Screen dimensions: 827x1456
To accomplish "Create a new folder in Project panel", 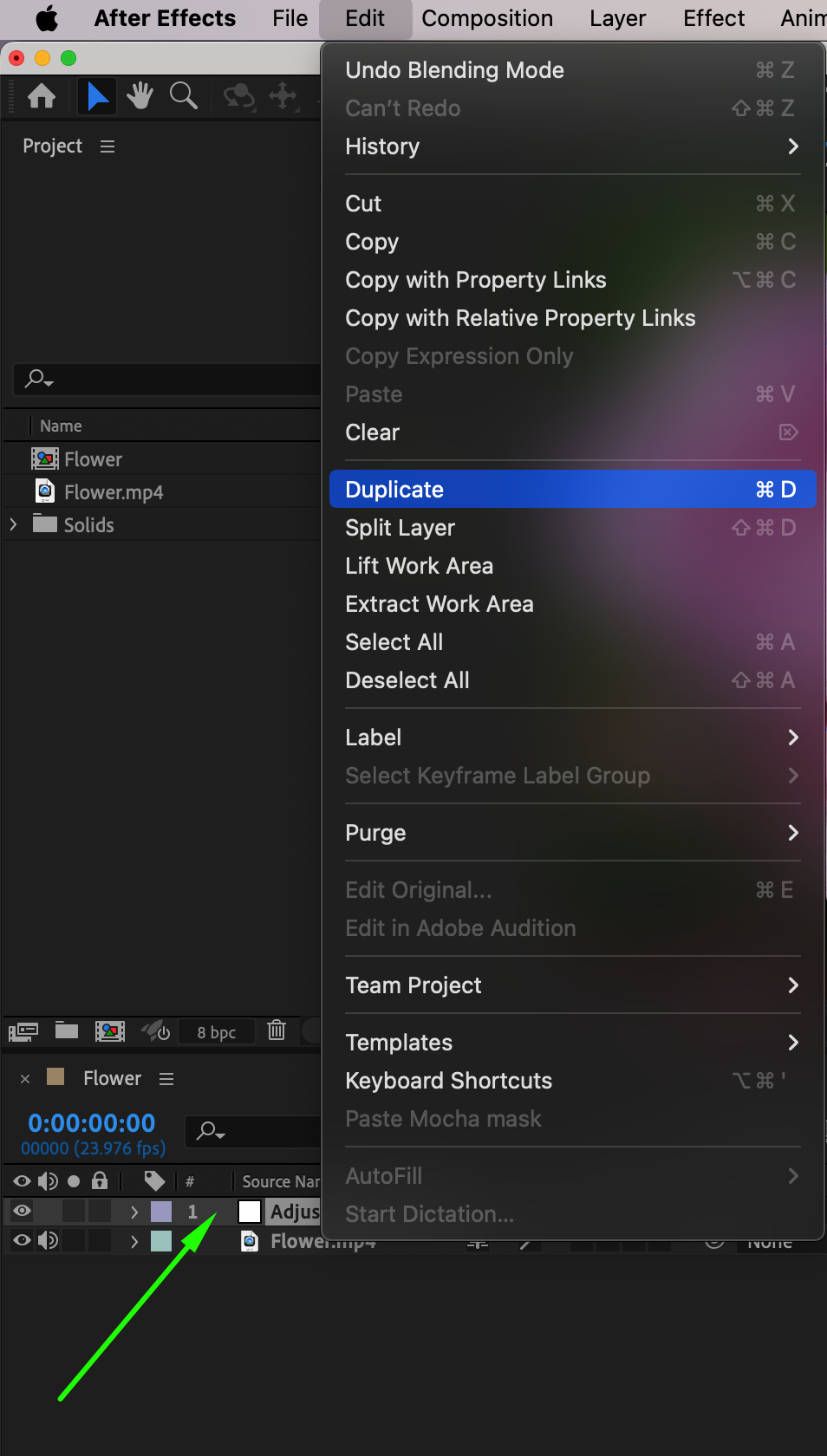I will tap(67, 1030).
